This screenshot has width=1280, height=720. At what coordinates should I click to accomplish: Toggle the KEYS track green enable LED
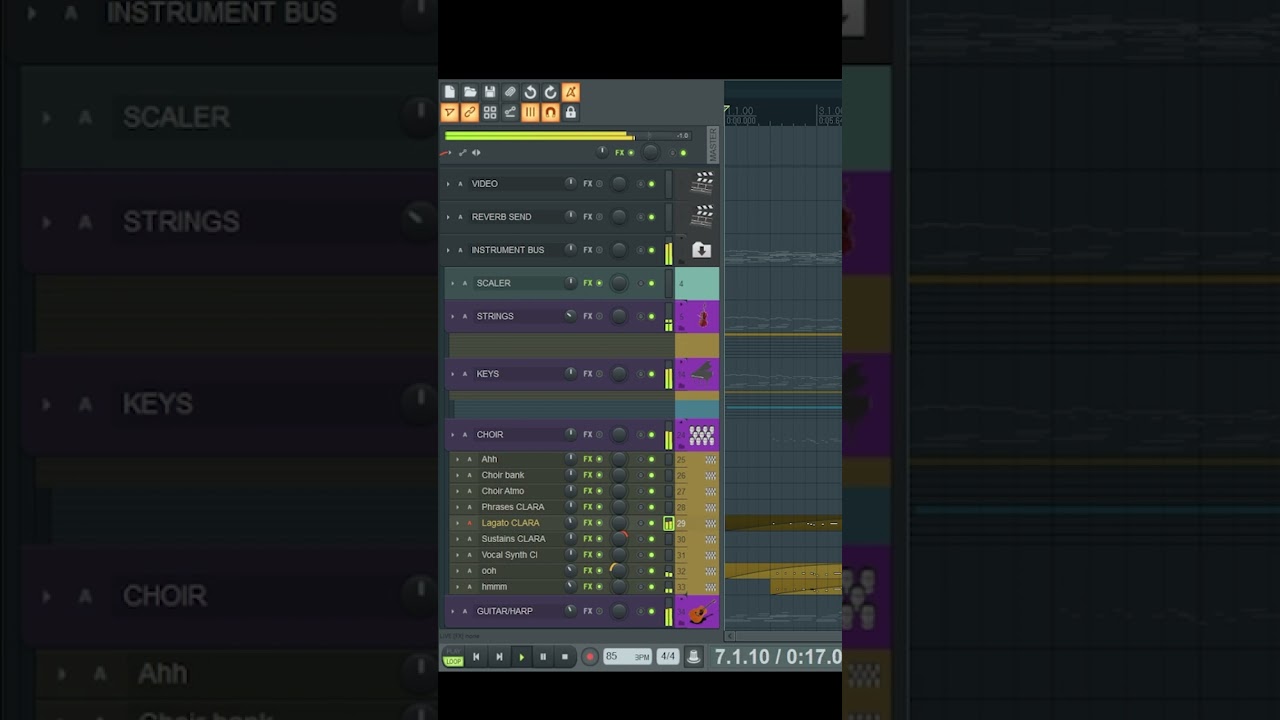(651, 374)
